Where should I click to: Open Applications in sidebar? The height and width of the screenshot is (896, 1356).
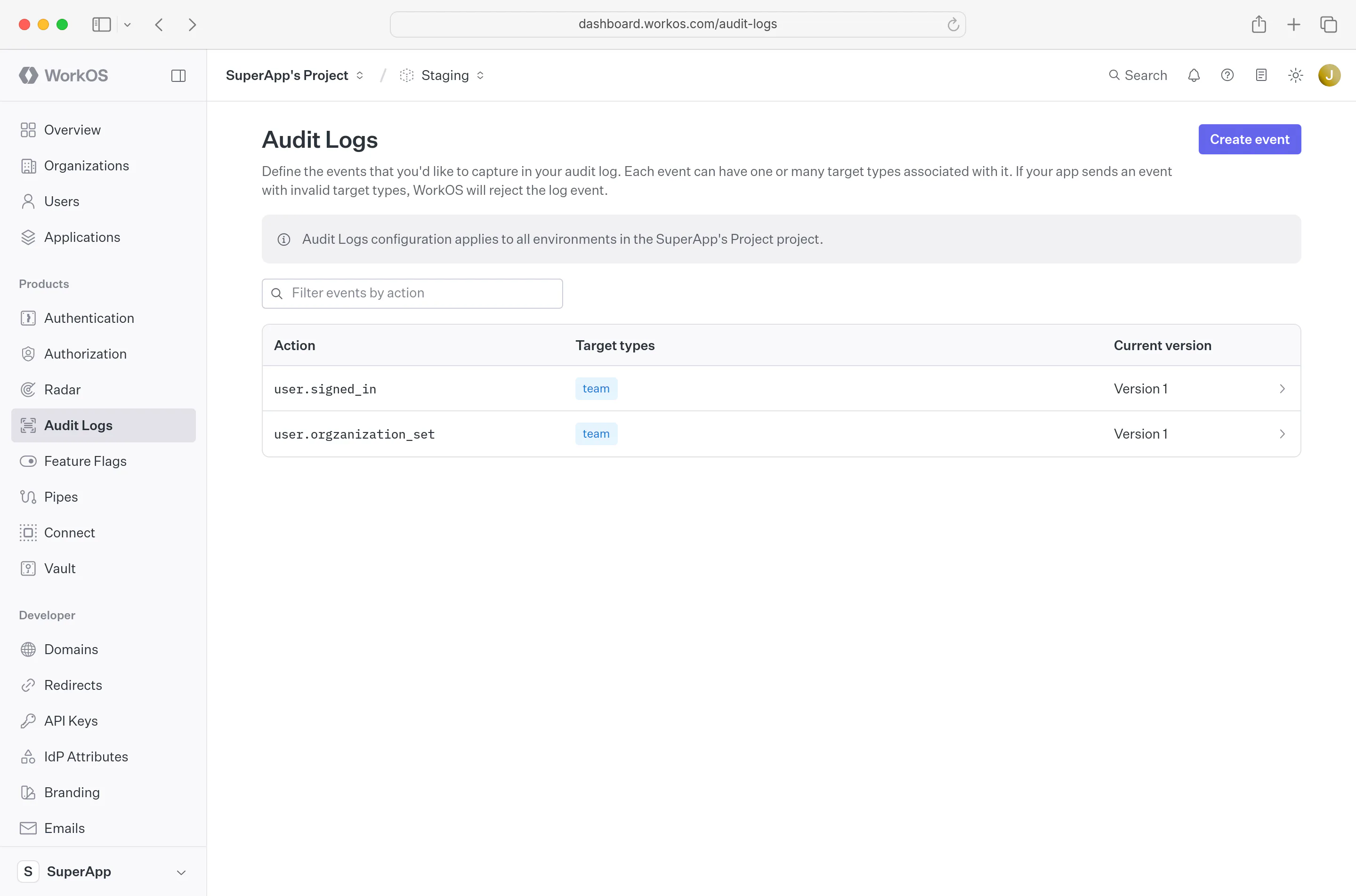pyautogui.click(x=104, y=237)
